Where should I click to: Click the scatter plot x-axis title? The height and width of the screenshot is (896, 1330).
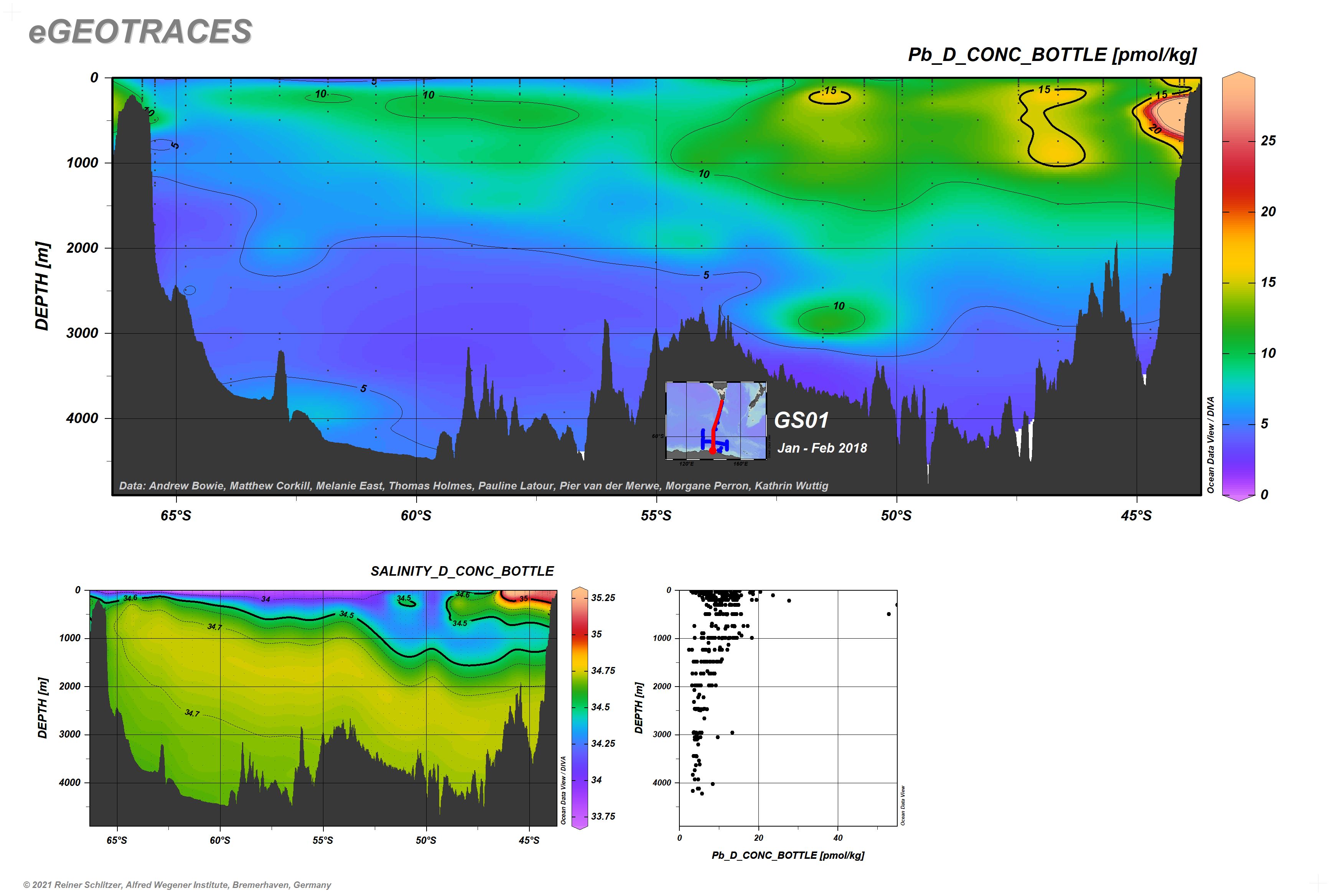pyautogui.click(x=788, y=855)
